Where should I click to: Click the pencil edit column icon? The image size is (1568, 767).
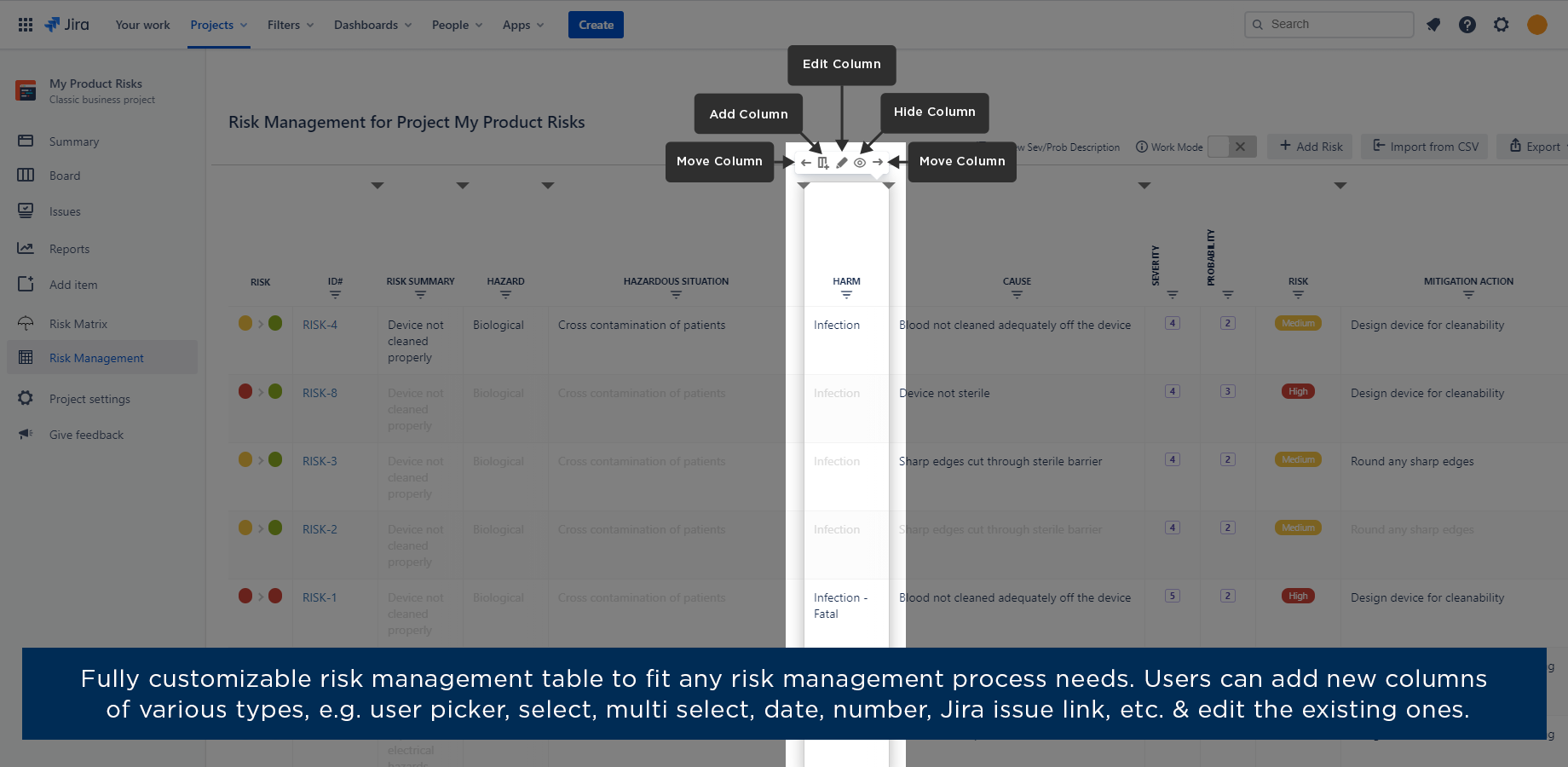pos(842,163)
